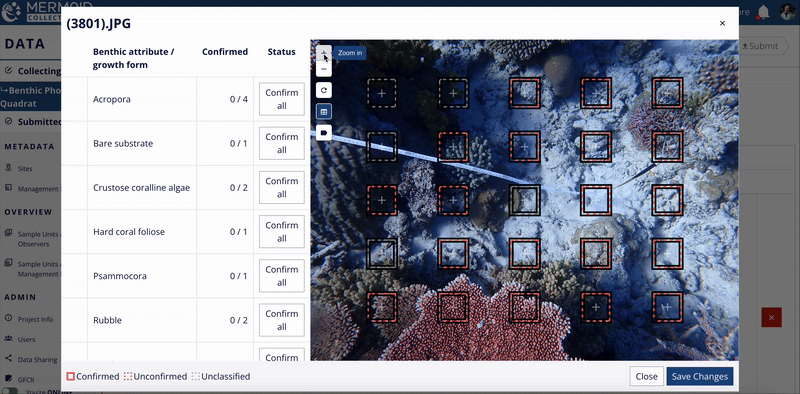800x394 pixels.
Task: Select the Hard coral foliose row label
Action: click(x=129, y=232)
